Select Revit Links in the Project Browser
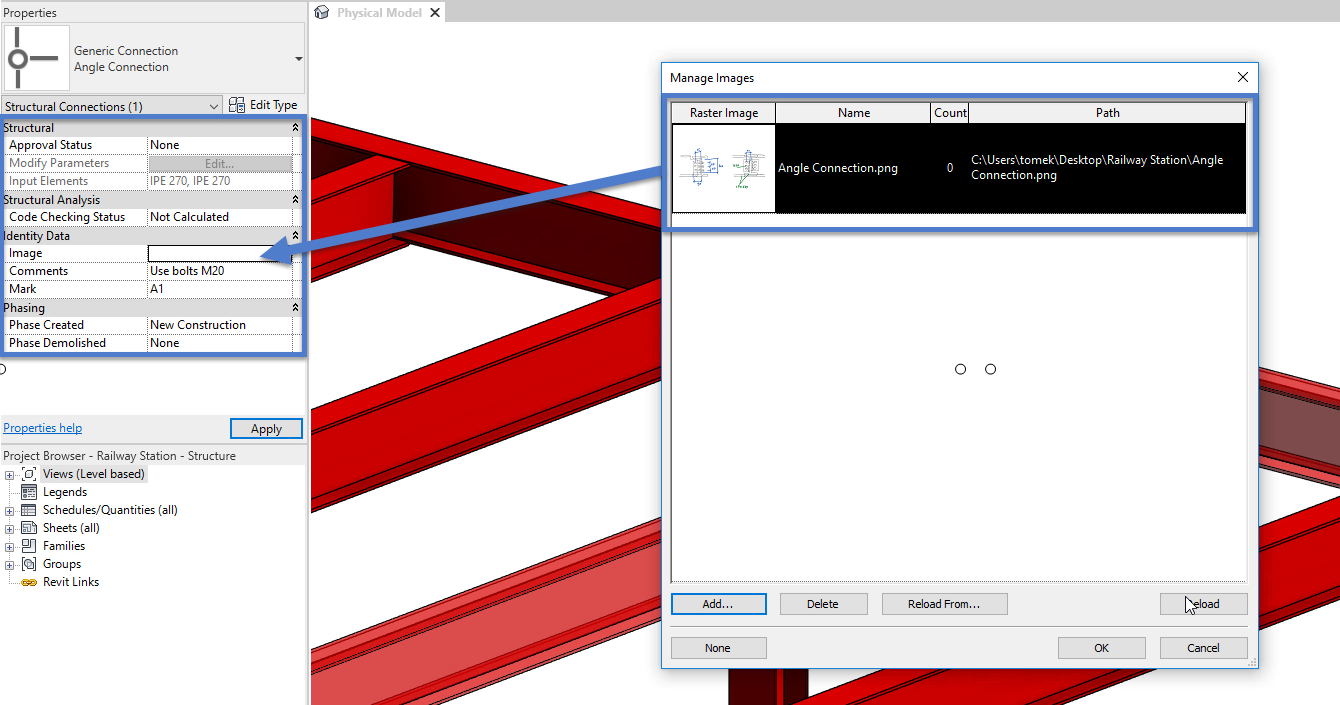Image resolution: width=1340 pixels, height=705 pixels. click(71, 582)
